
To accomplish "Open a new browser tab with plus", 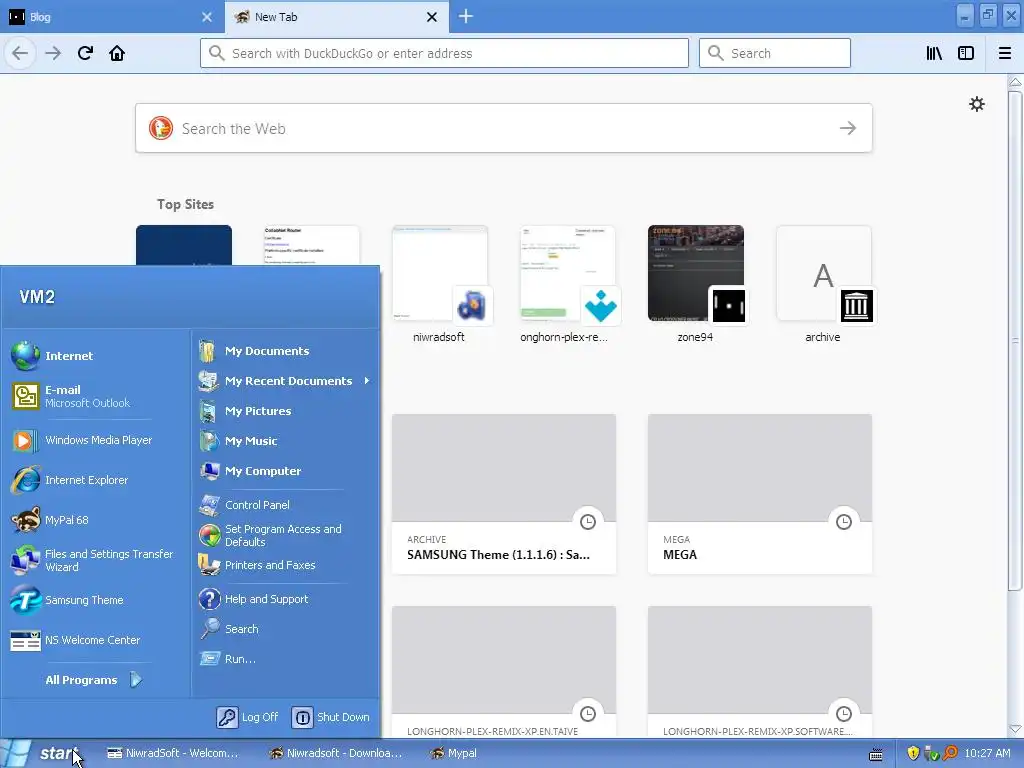I will pos(466,16).
